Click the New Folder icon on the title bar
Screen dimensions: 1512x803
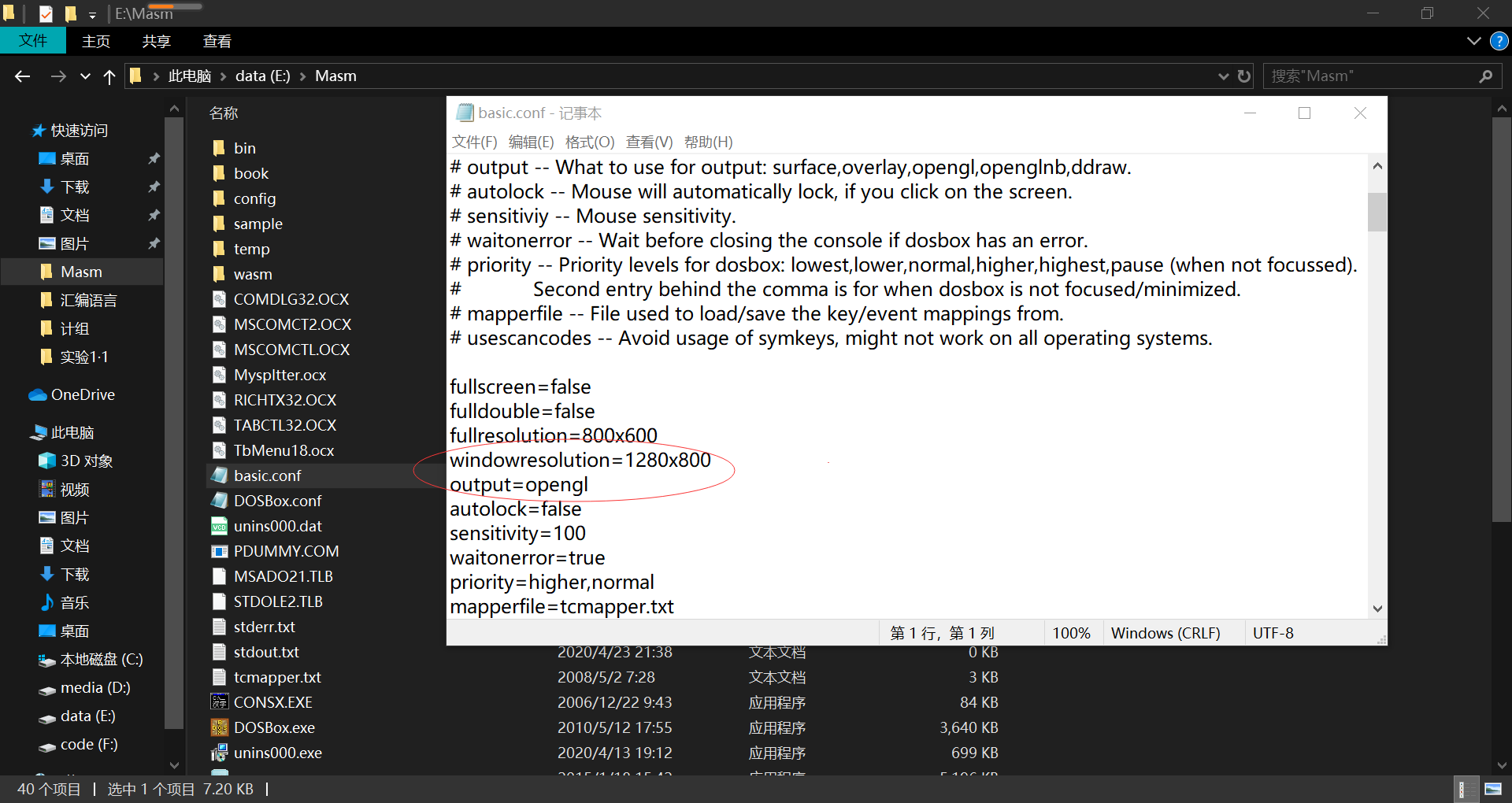click(x=70, y=13)
